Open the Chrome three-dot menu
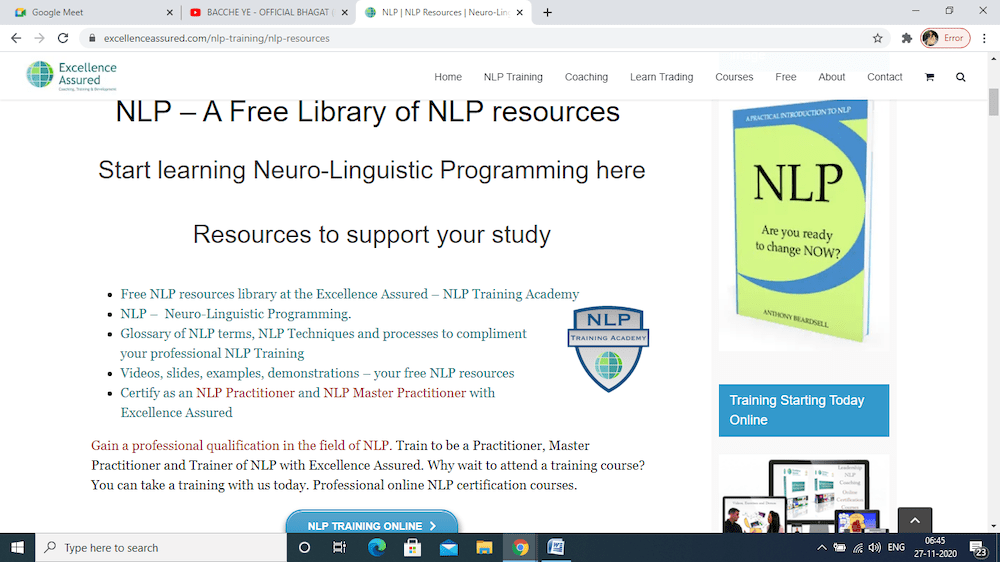1000x562 pixels. tap(984, 38)
